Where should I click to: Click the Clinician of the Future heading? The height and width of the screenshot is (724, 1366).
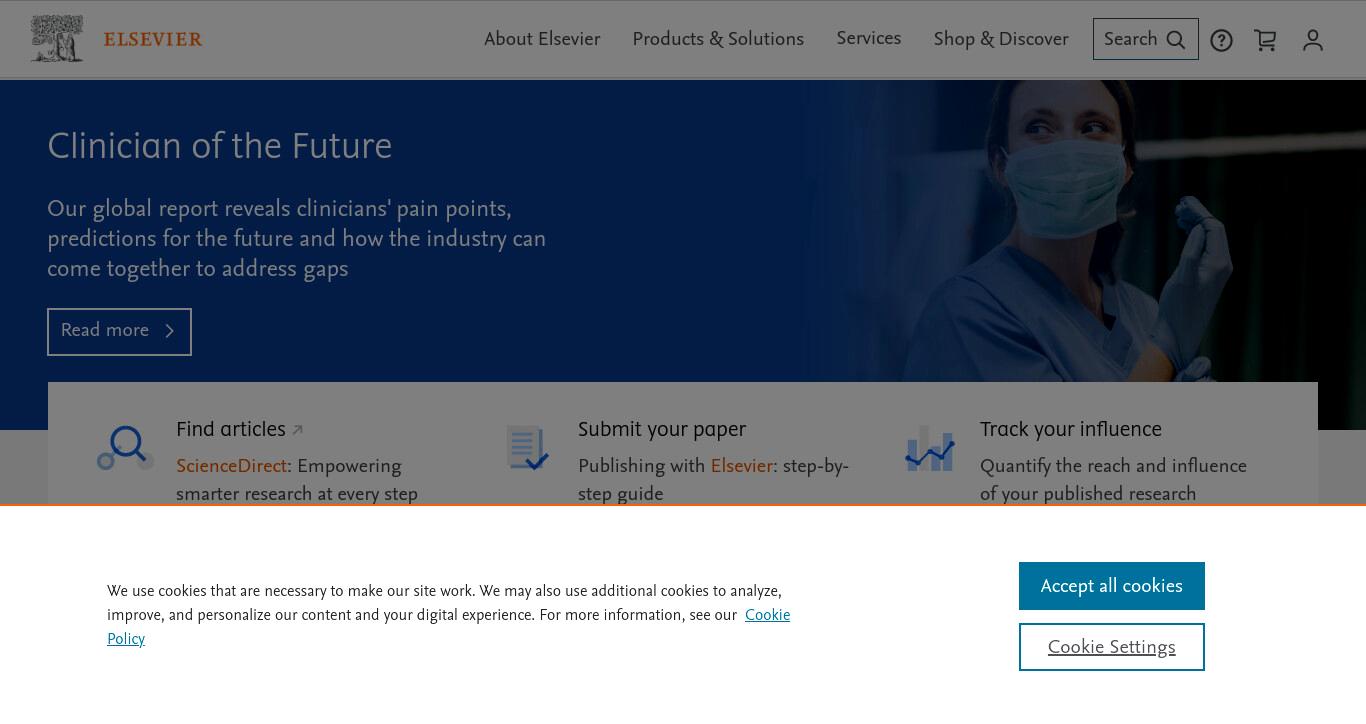[x=219, y=146]
